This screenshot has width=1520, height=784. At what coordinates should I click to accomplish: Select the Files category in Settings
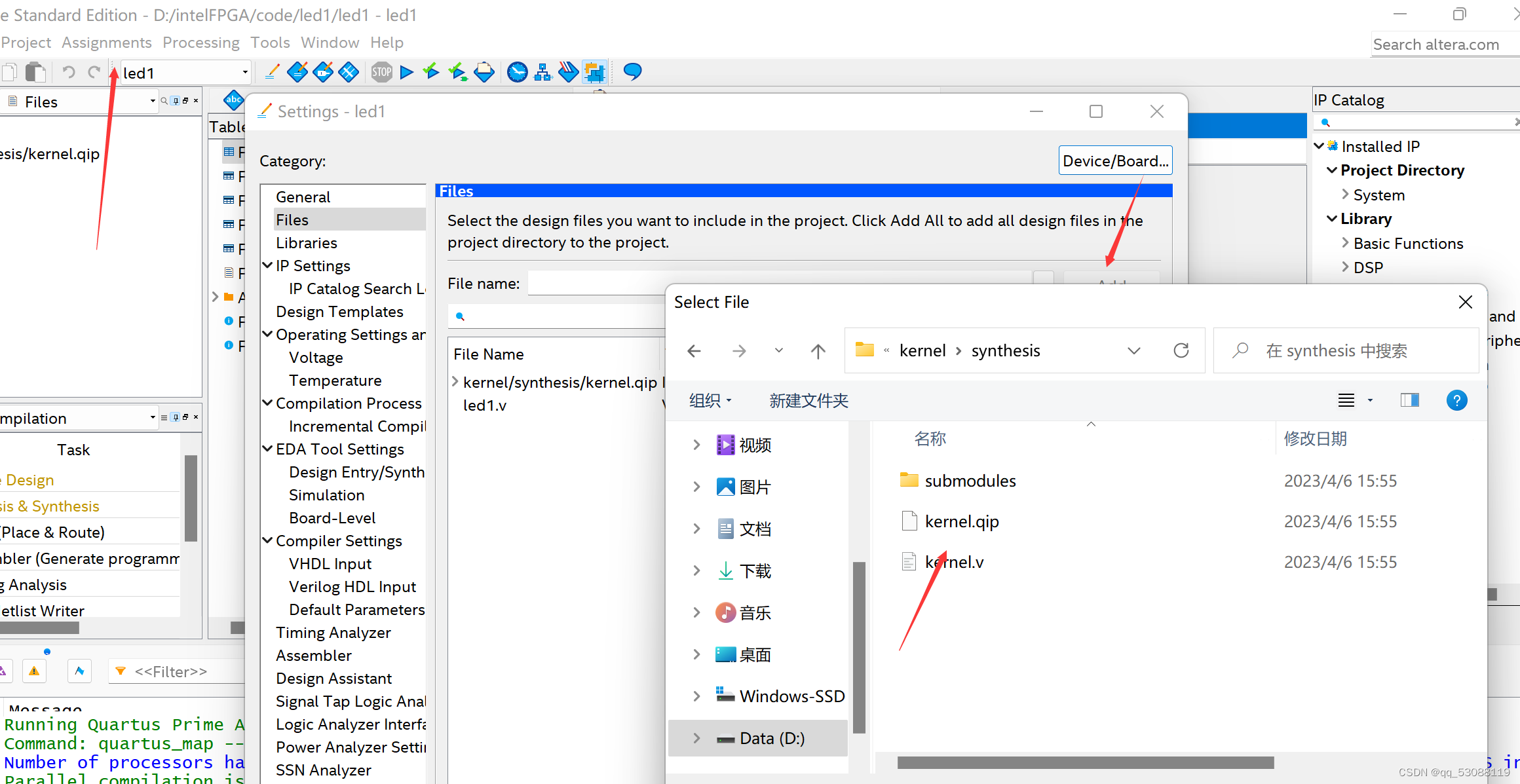[294, 219]
